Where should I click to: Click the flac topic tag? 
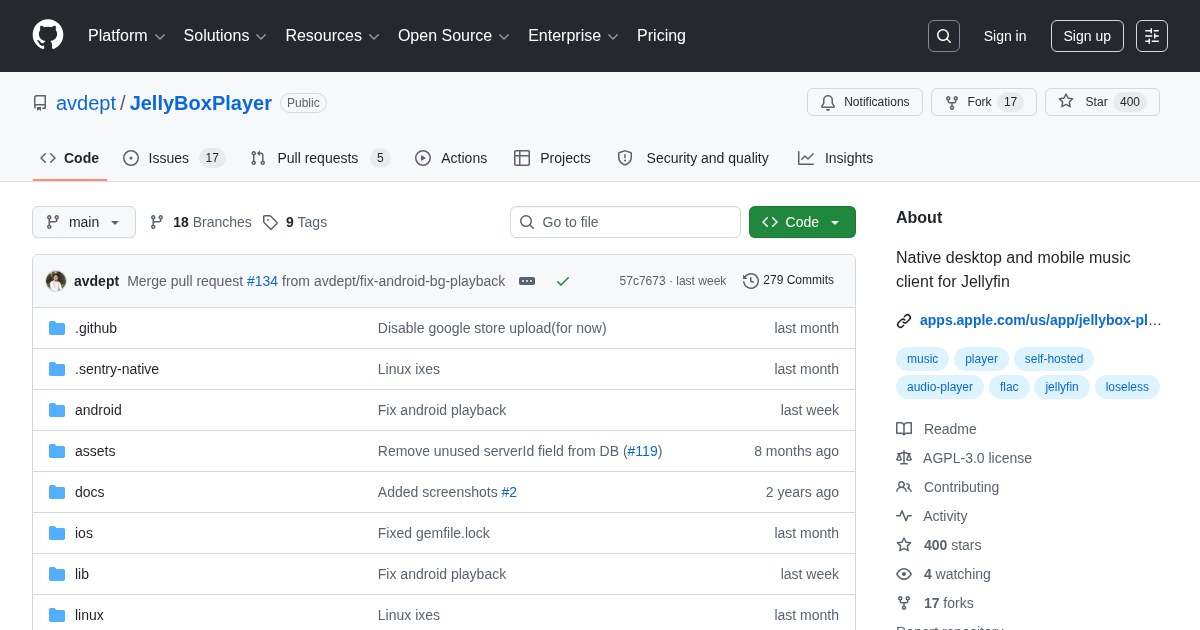[x=1009, y=387]
